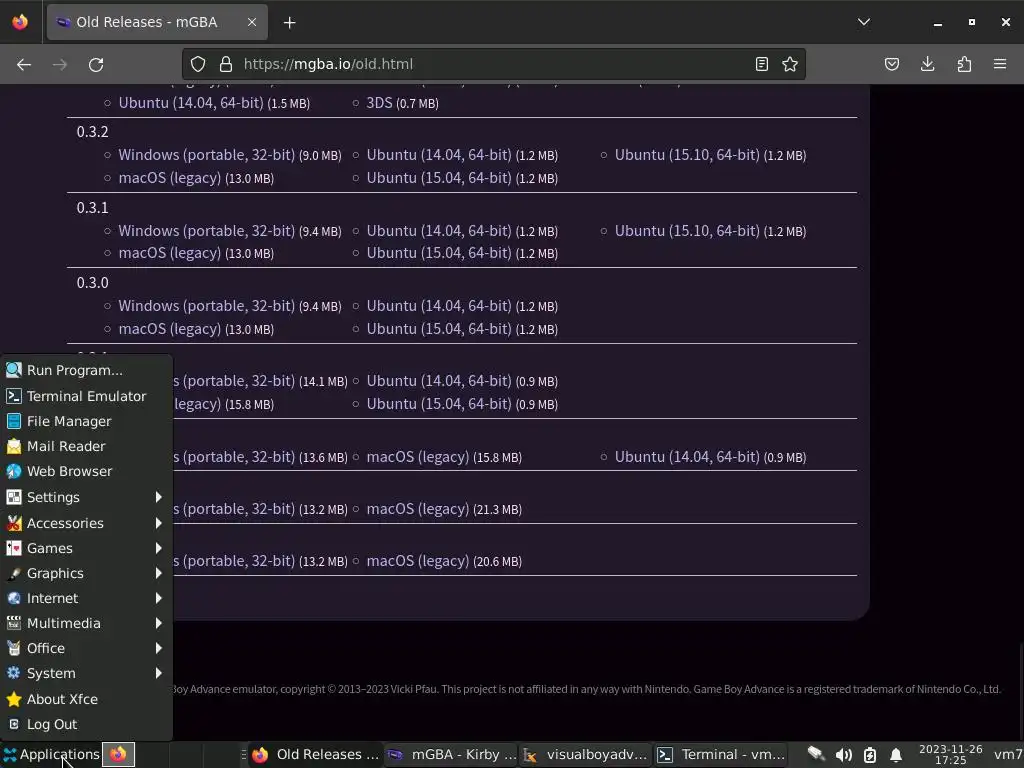The image size is (1024, 768).
Task: Open About Xfce entry
Action: 86,699
